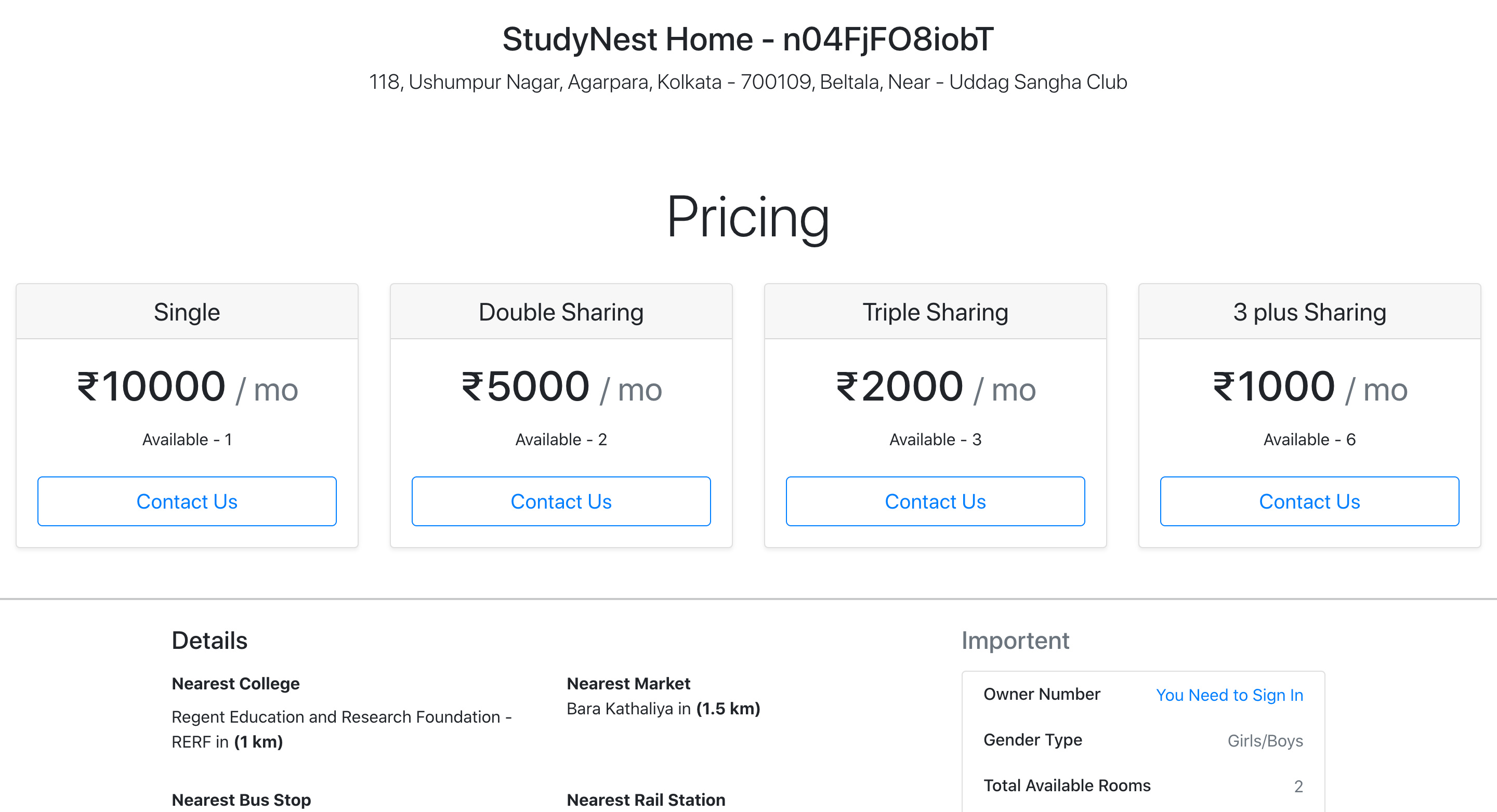Select the Double Sharing card header

(561, 312)
